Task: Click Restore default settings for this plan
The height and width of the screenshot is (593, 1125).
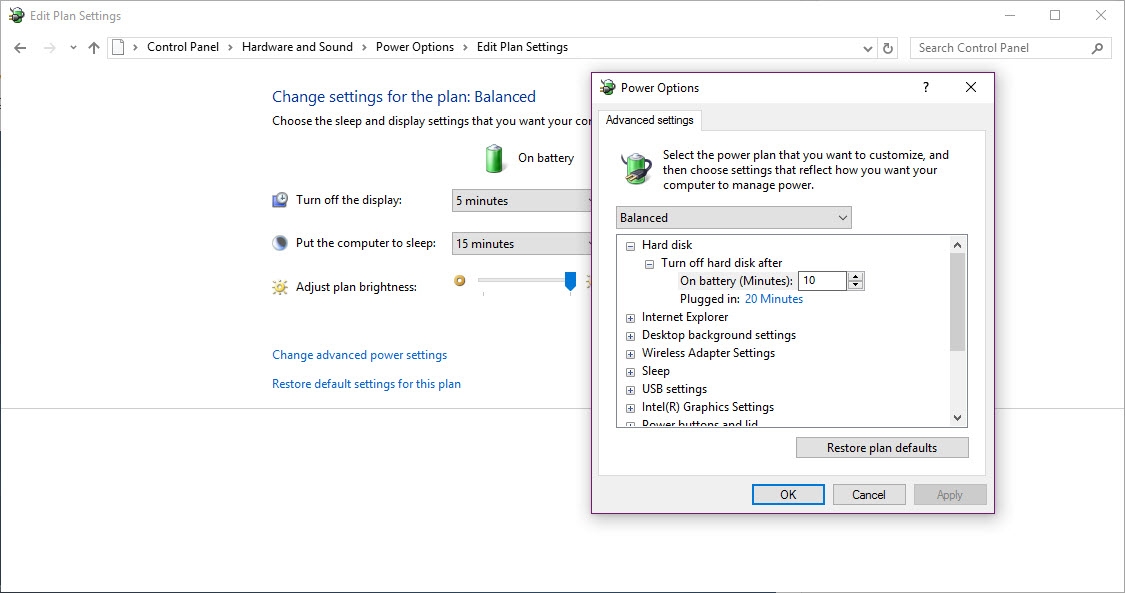Action: tap(367, 384)
